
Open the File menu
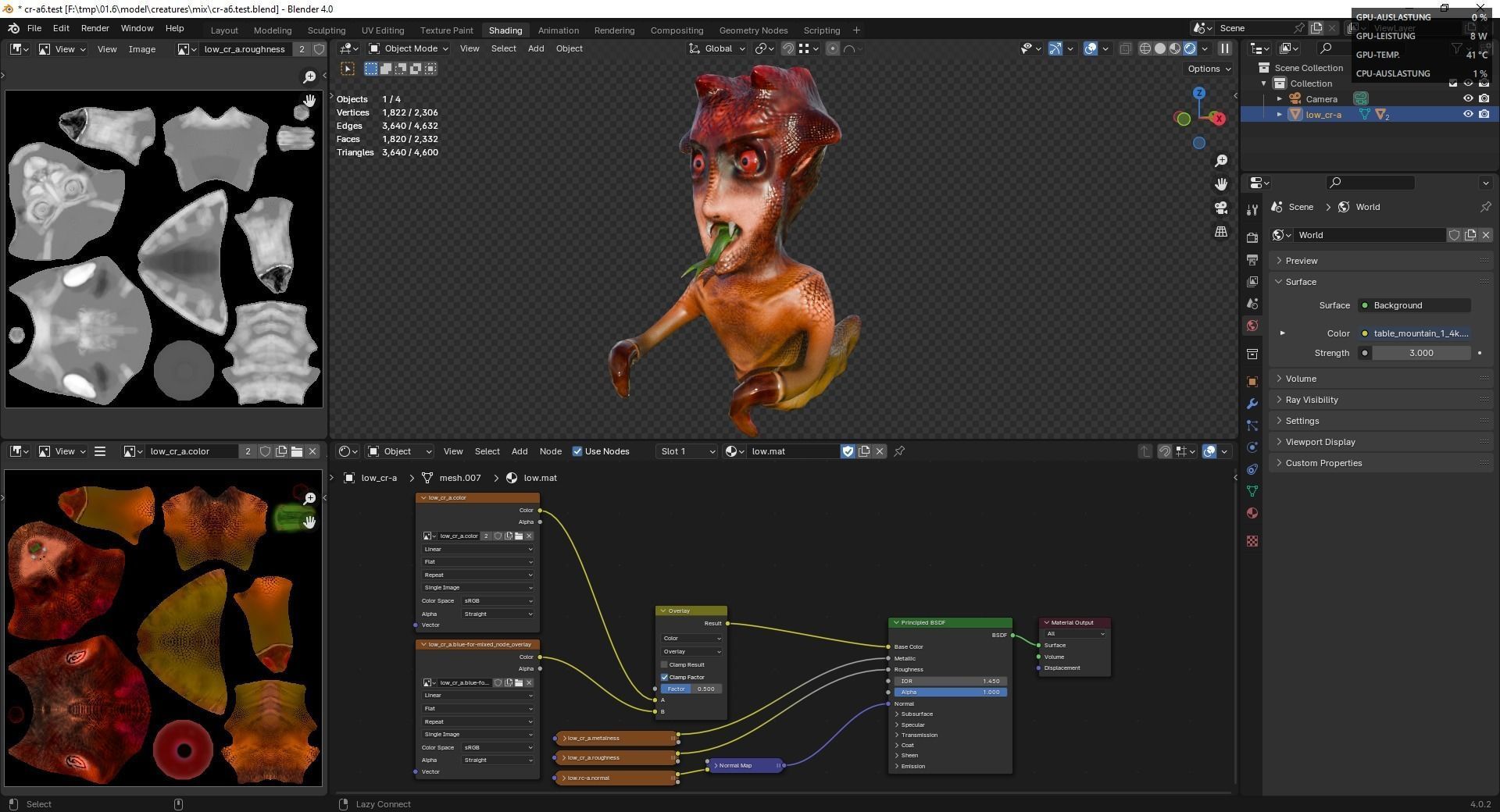[34, 28]
